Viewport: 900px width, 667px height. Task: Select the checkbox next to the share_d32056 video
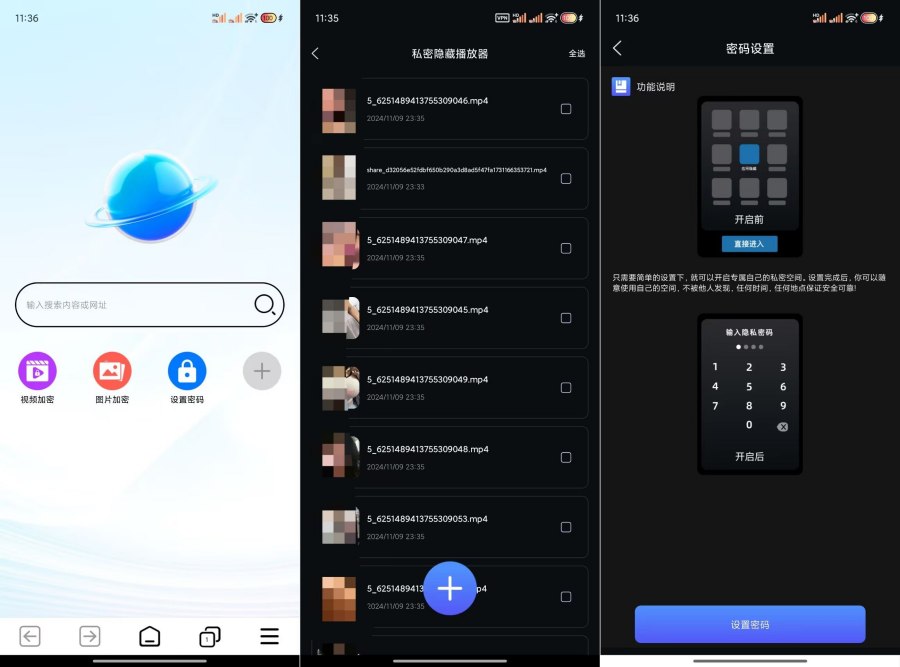[568, 180]
